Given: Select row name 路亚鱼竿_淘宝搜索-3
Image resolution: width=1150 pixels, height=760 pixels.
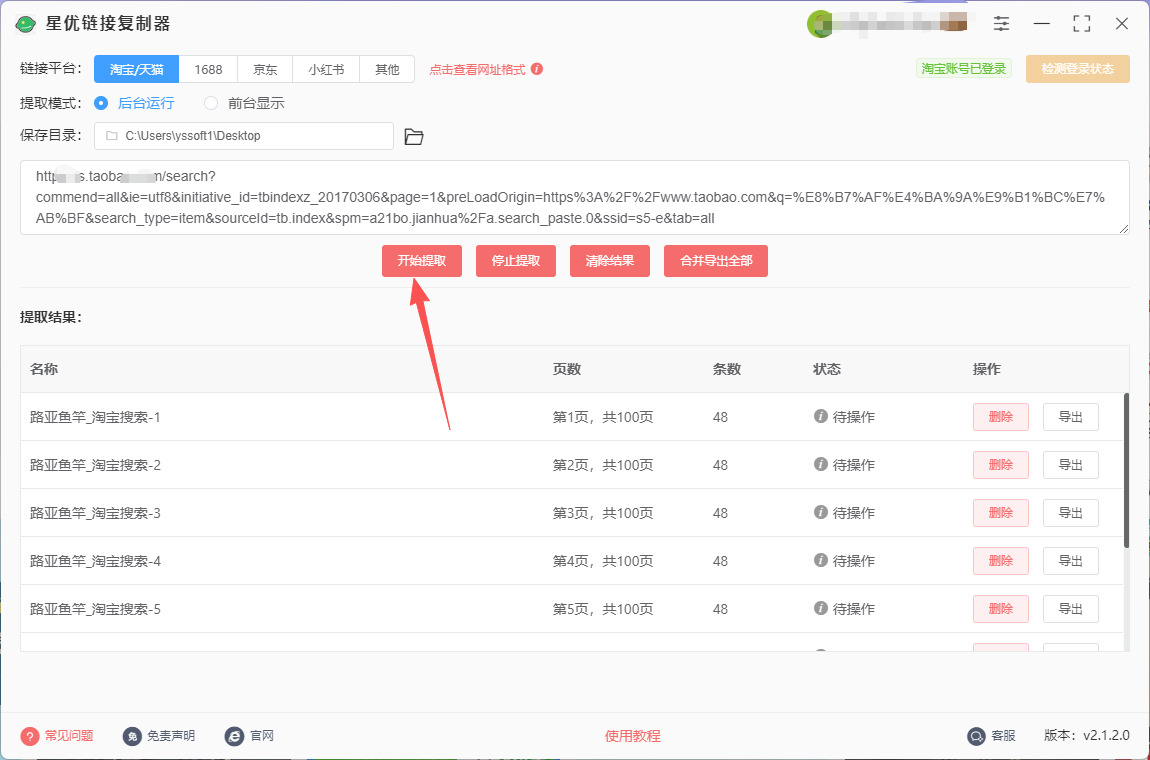Looking at the screenshot, I should [95, 514].
